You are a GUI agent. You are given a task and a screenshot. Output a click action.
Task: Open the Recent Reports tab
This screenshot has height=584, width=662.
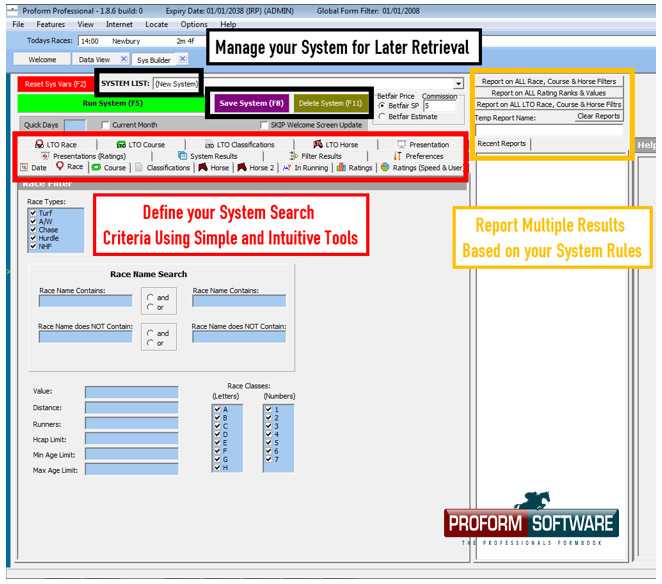502,144
